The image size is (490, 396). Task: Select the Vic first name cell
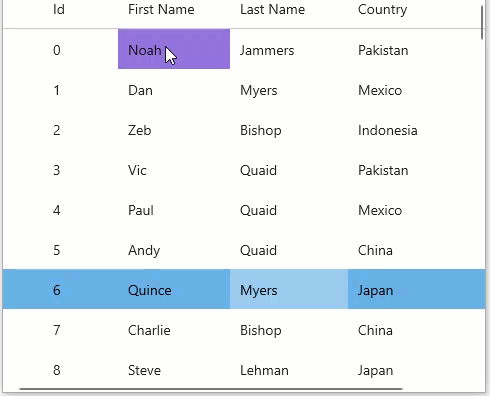click(174, 170)
